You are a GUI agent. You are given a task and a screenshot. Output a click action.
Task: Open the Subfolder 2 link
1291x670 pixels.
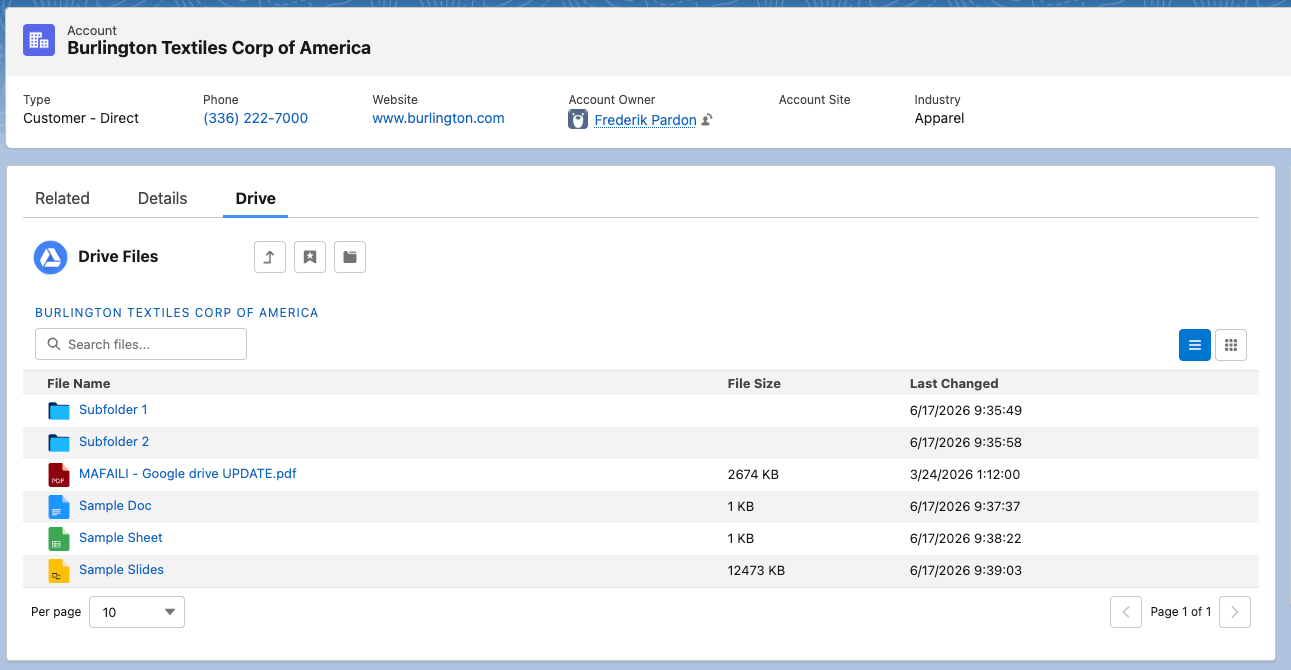point(114,442)
